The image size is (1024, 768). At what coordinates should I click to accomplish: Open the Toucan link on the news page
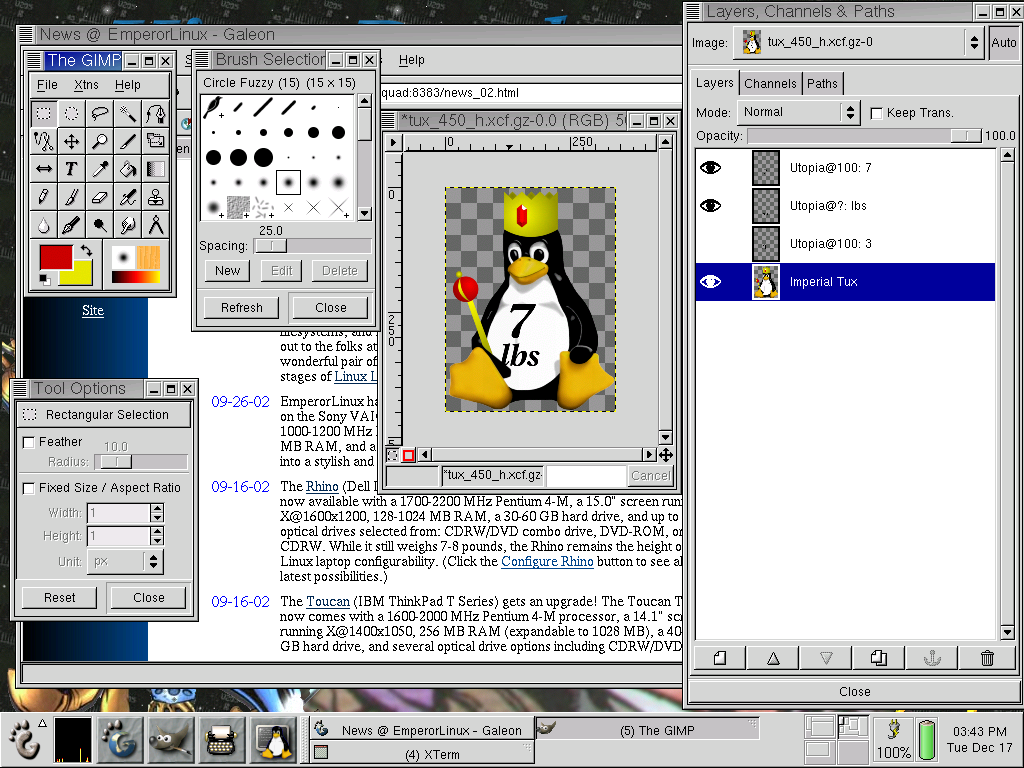(x=328, y=601)
